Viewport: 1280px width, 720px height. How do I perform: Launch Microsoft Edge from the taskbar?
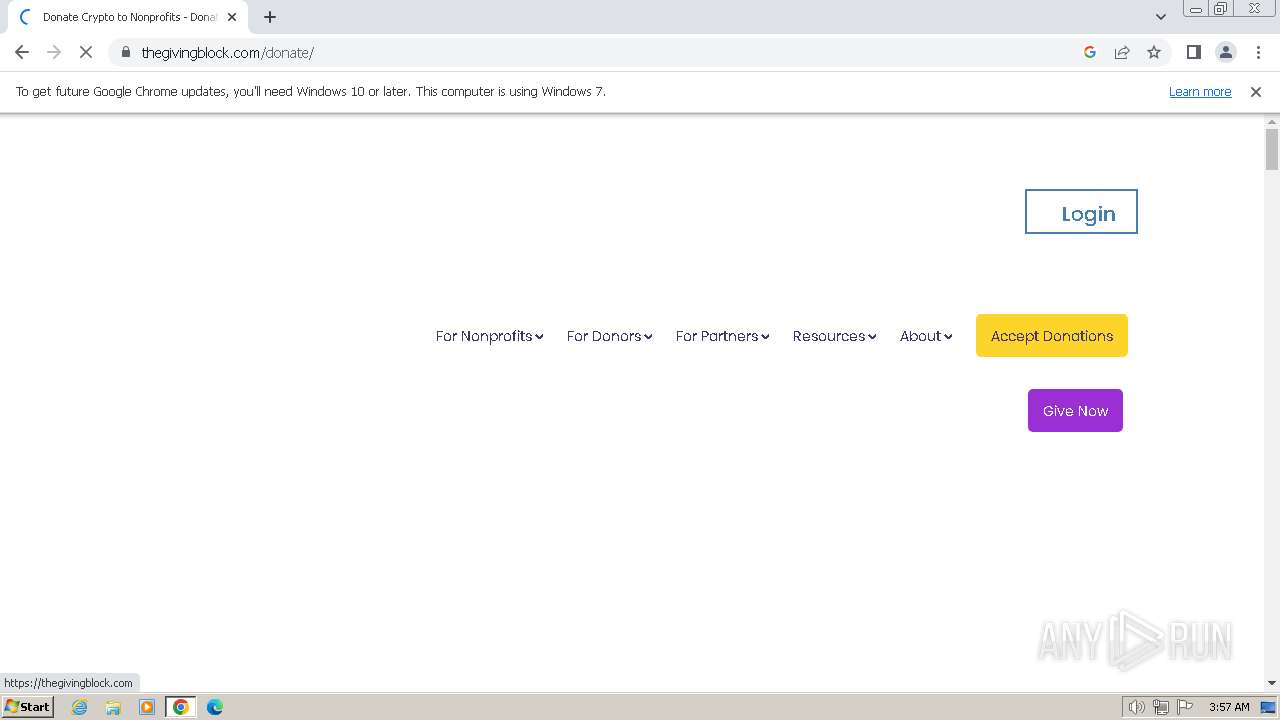point(215,707)
